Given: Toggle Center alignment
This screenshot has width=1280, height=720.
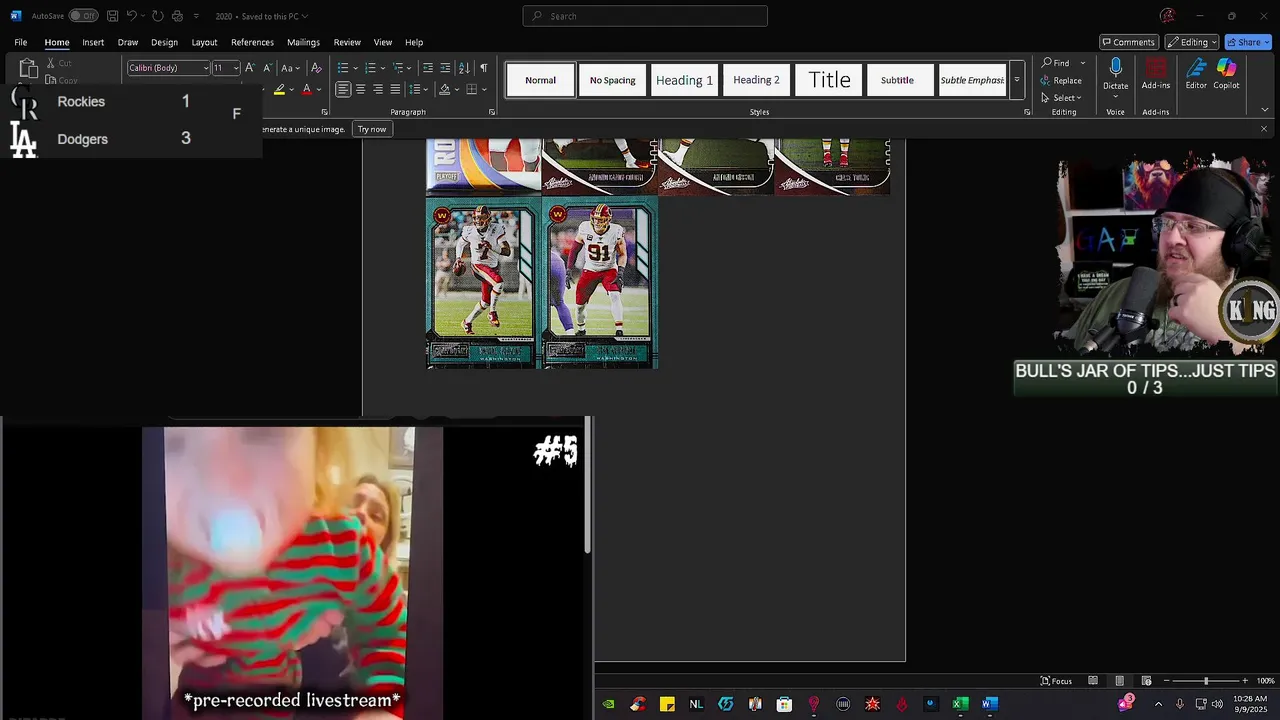Looking at the screenshot, I should pos(360,89).
